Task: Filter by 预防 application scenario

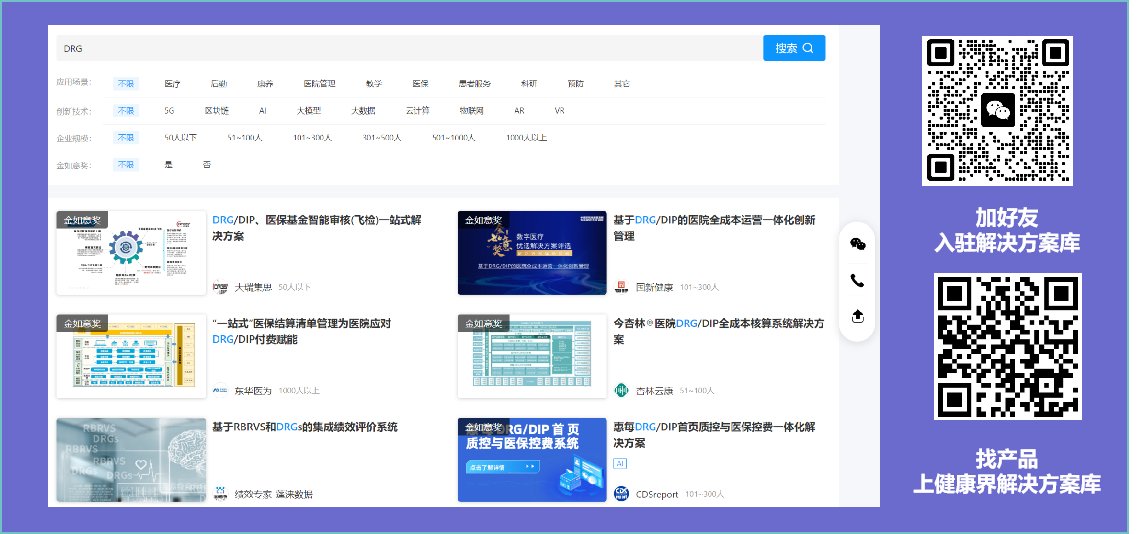Action: [x=575, y=84]
